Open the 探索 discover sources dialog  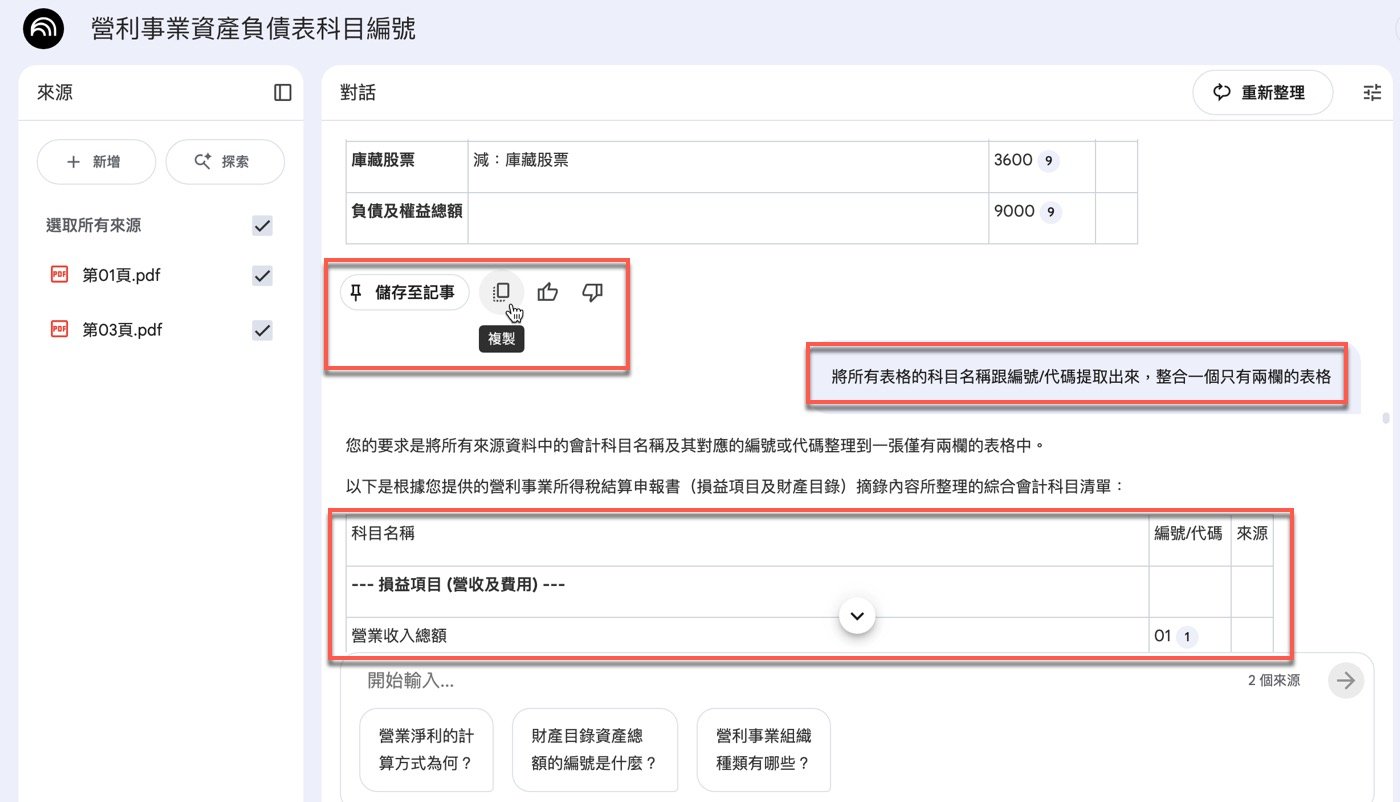pos(225,161)
